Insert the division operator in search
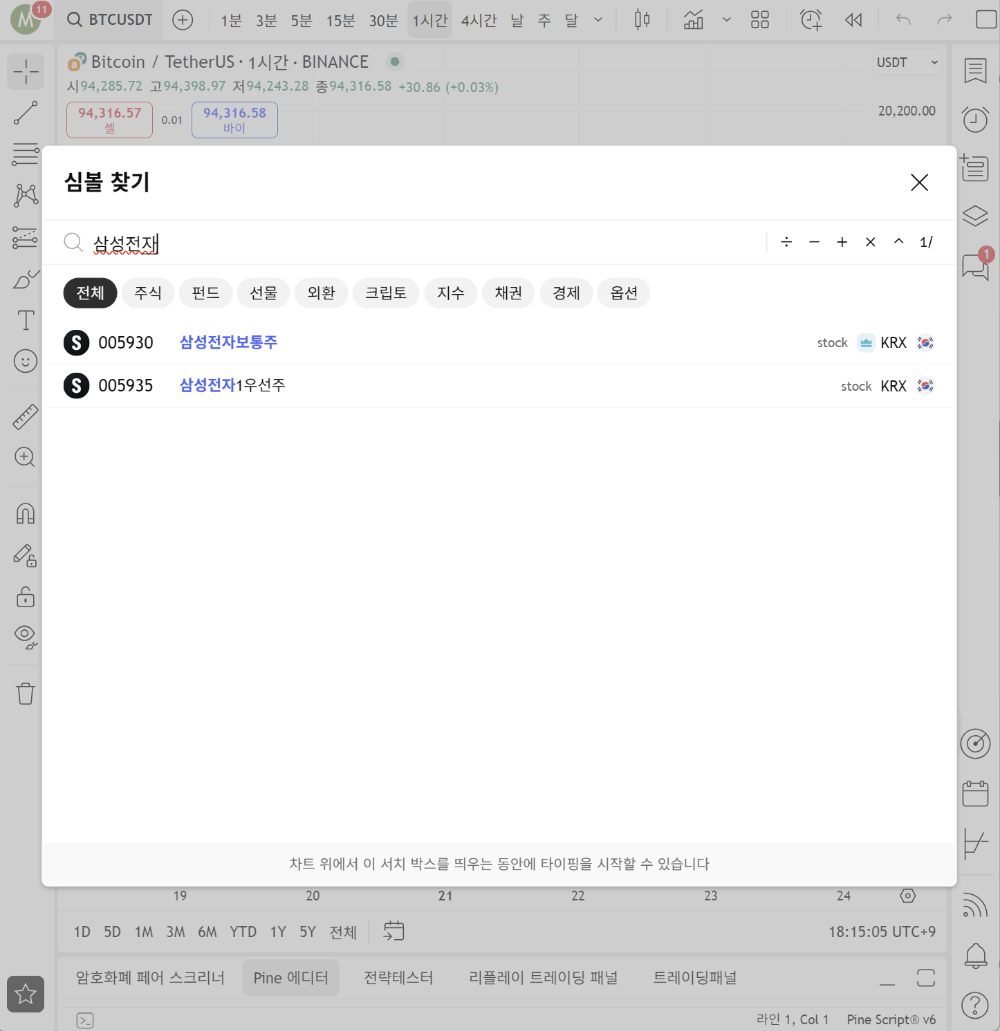1000x1031 pixels. [x=786, y=243]
